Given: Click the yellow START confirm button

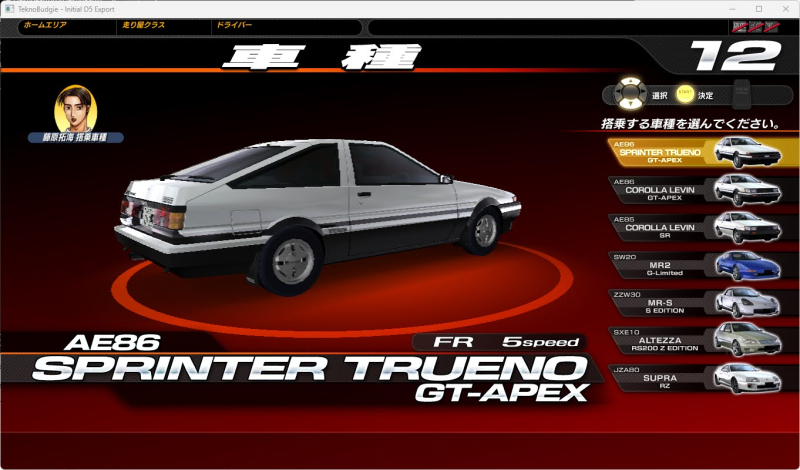Looking at the screenshot, I should pos(685,93).
